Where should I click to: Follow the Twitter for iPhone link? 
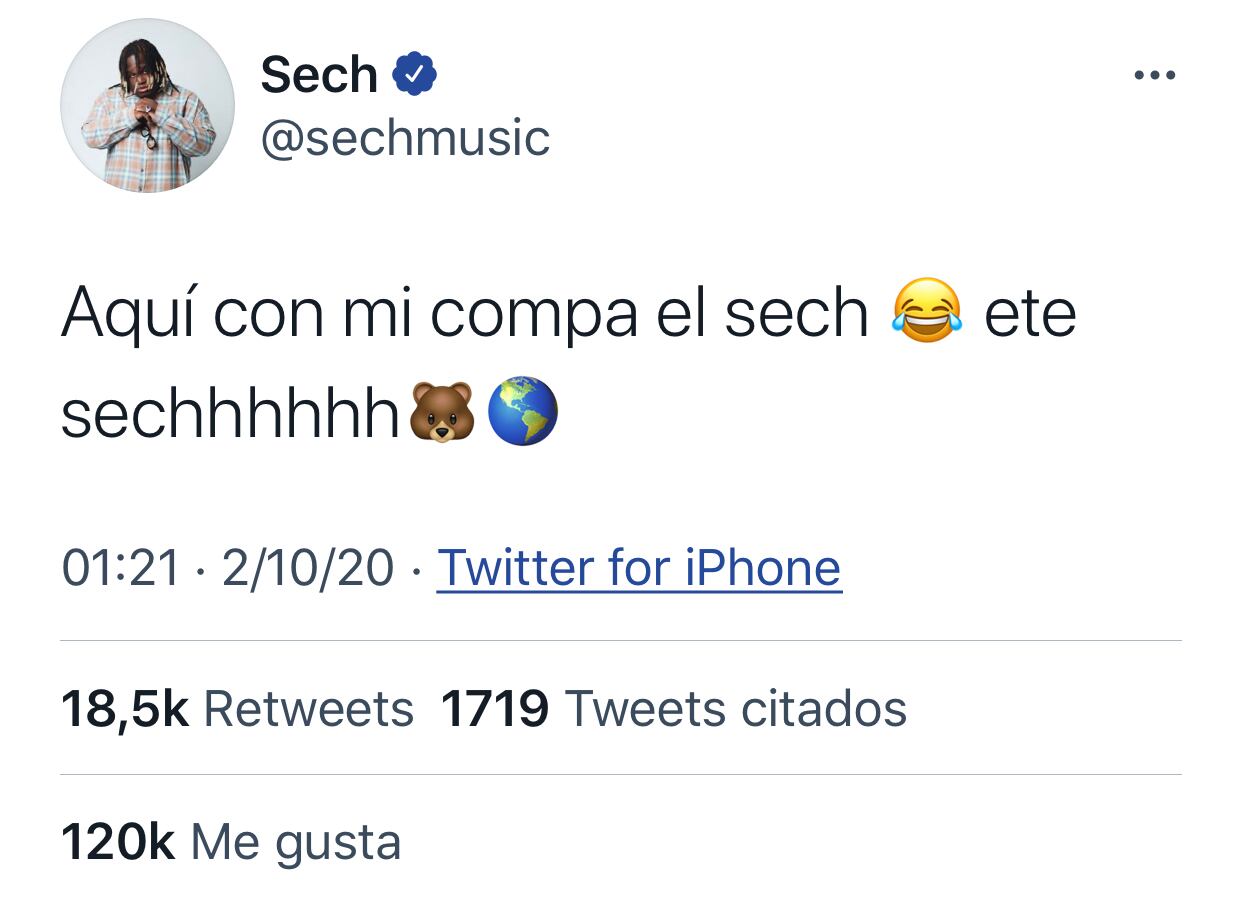(x=639, y=568)
